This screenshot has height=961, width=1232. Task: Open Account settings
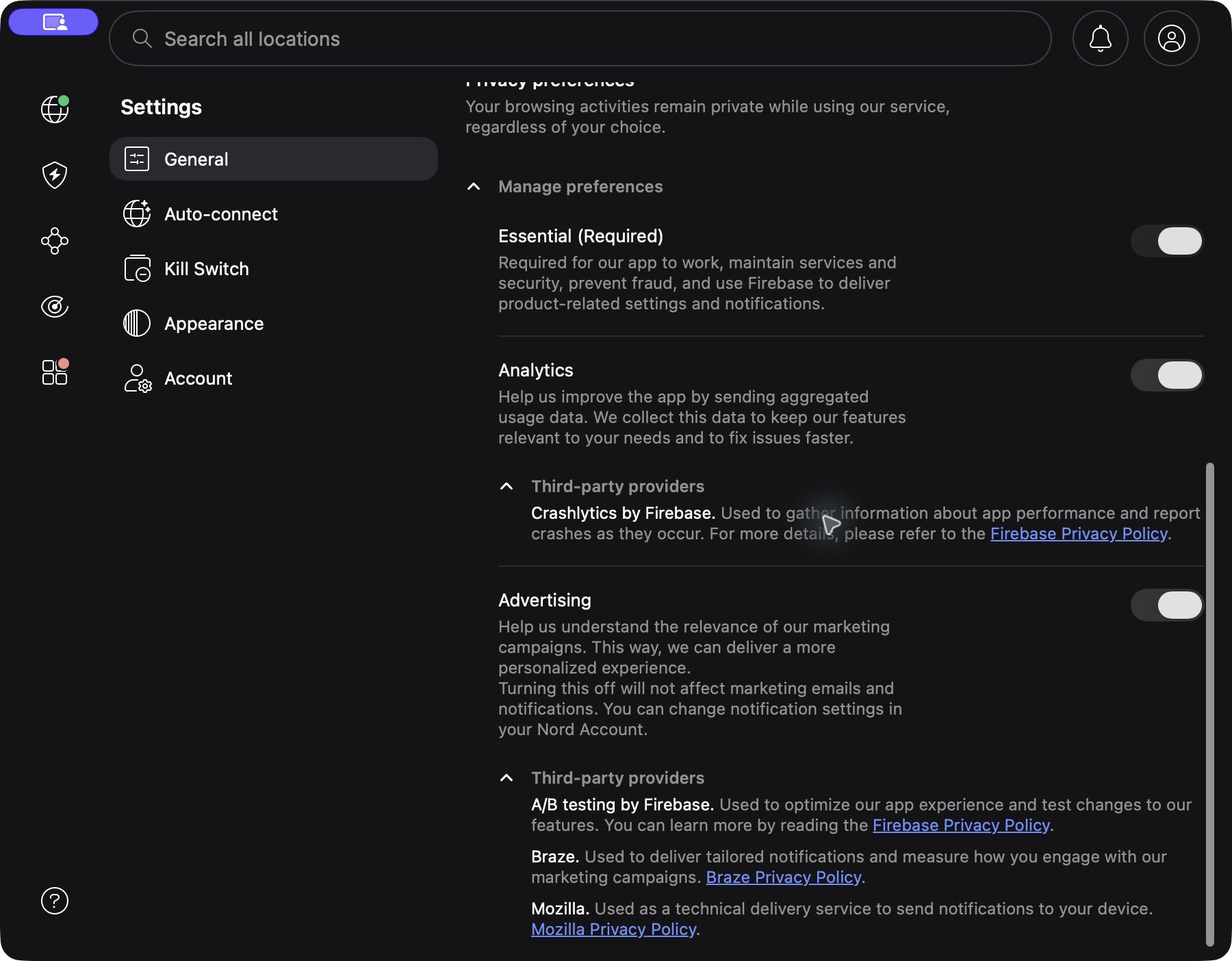point(274,378)
